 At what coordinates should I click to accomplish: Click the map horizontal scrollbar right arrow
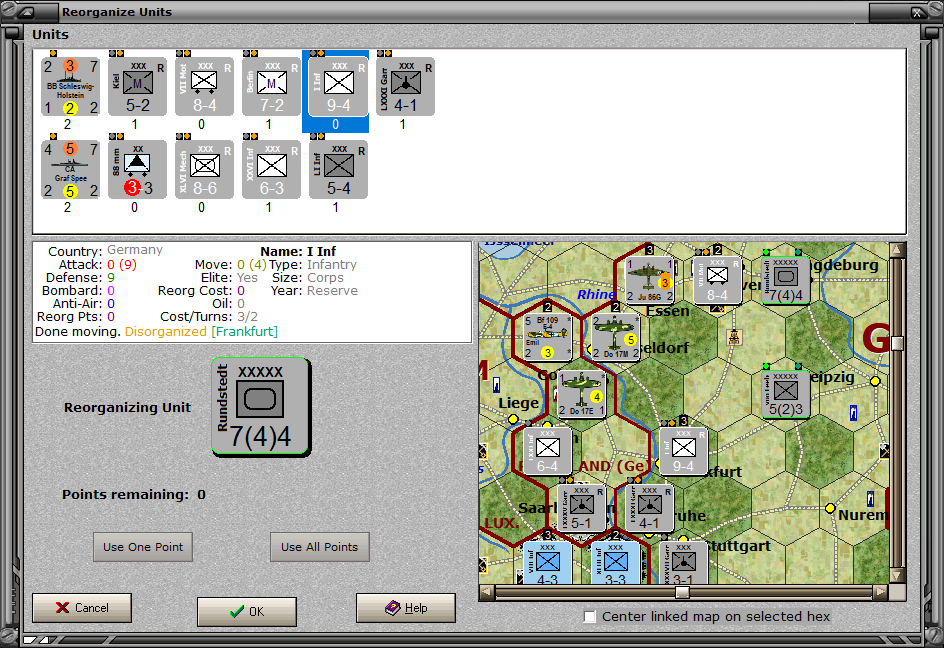880,593
